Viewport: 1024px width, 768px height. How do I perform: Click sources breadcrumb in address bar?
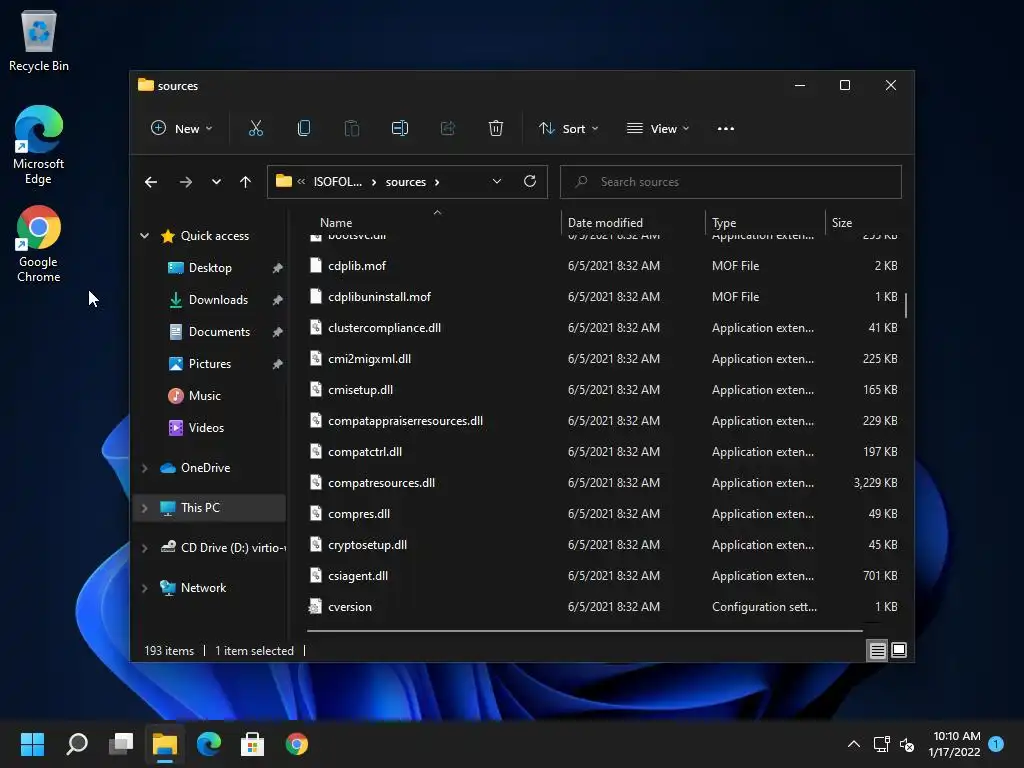pyautogui.click(x=406, y=182)
